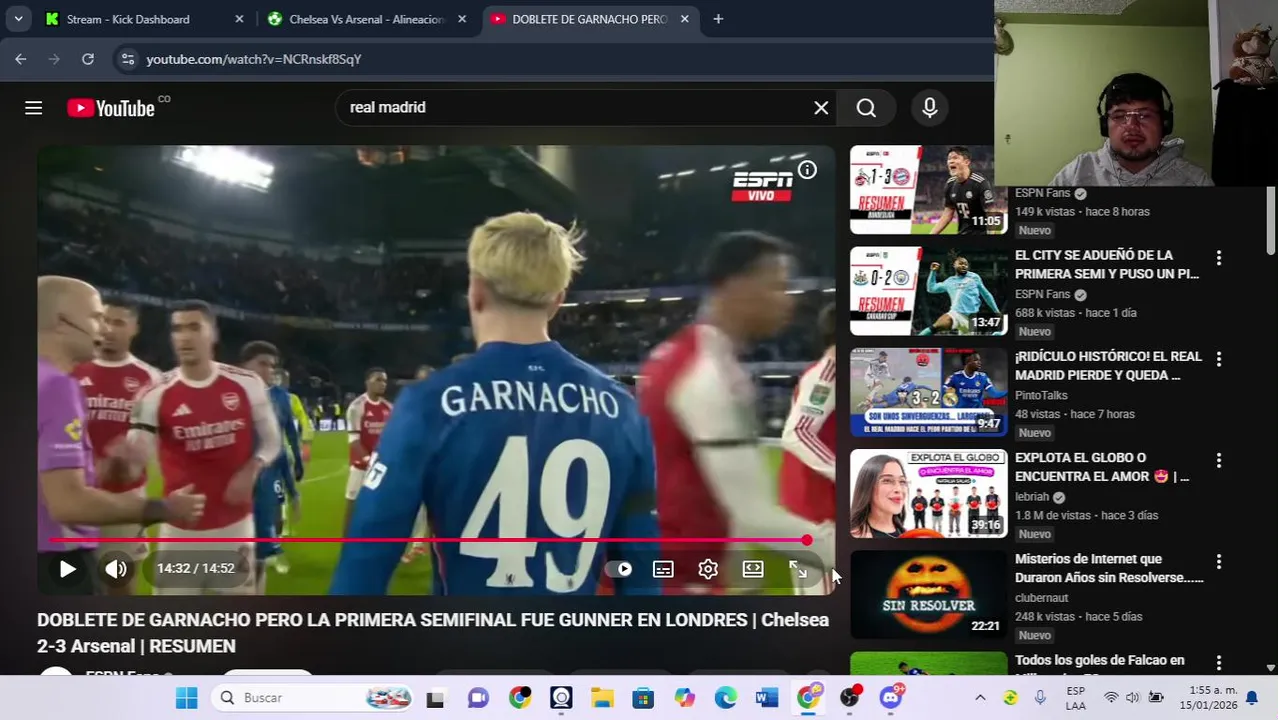The height and width of the screenshot is (720, 1278).
Task: Toggle video subtitles
Action: 663,569
